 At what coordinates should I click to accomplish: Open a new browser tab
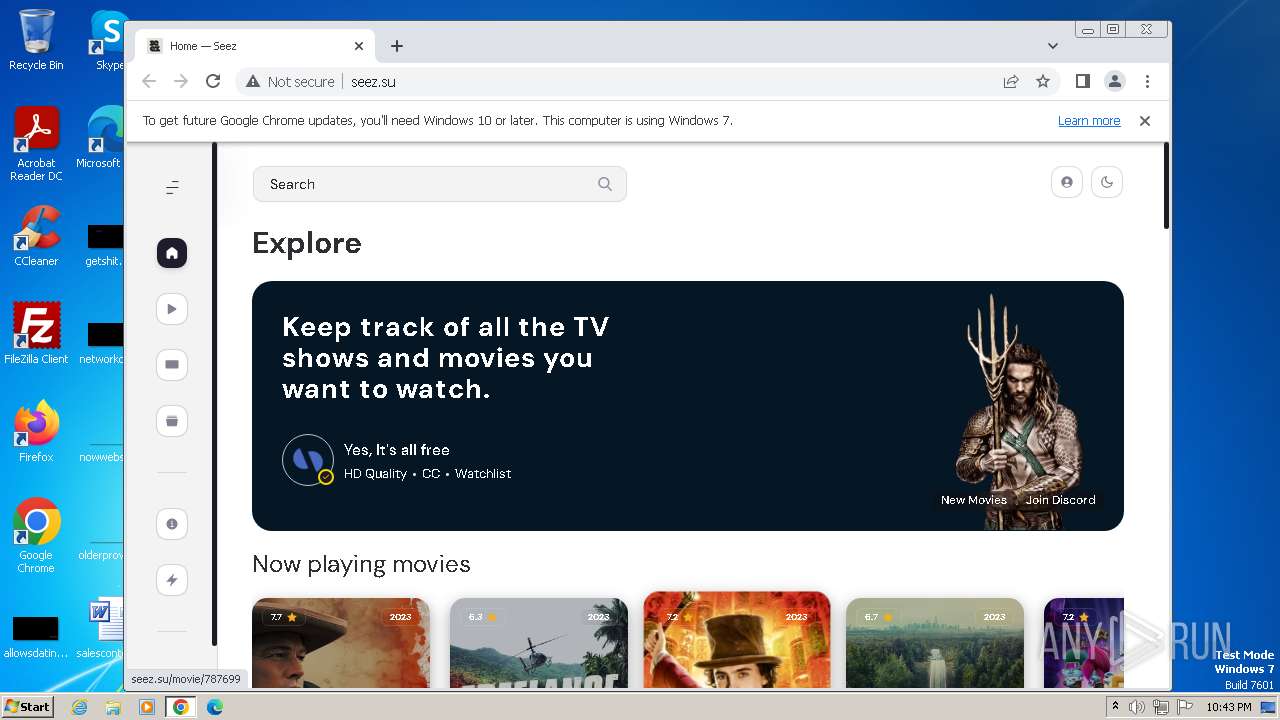click(x=397, y=46)
